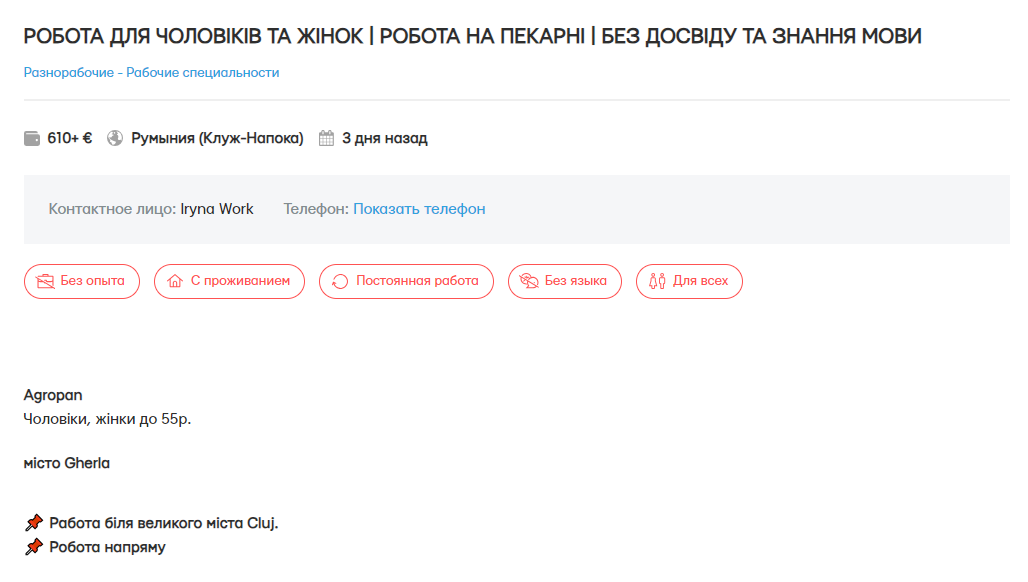Click the globe location icon
Viewport: 1028px width, 582px height.
114,139
